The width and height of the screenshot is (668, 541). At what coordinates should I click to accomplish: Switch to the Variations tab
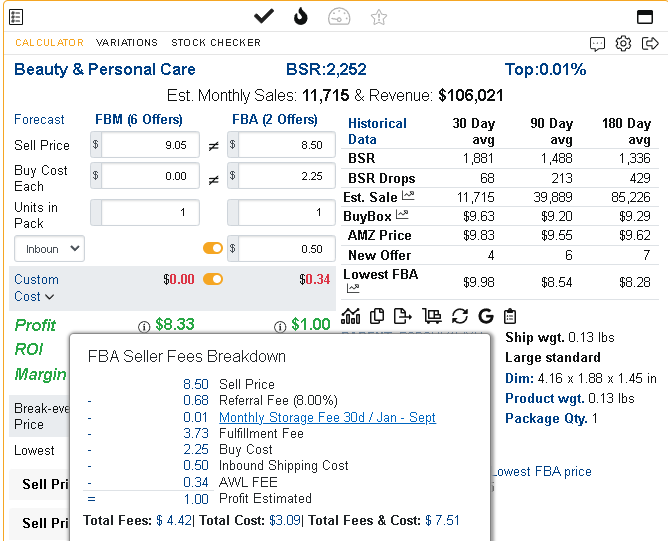(127, 43)
